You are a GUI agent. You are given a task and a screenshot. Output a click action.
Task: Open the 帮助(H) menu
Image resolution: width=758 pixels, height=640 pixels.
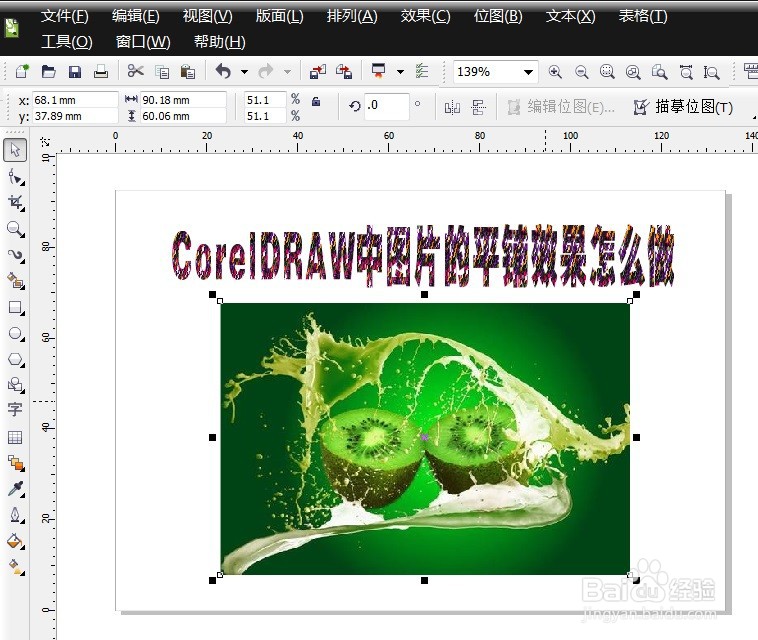coord(219,42)
